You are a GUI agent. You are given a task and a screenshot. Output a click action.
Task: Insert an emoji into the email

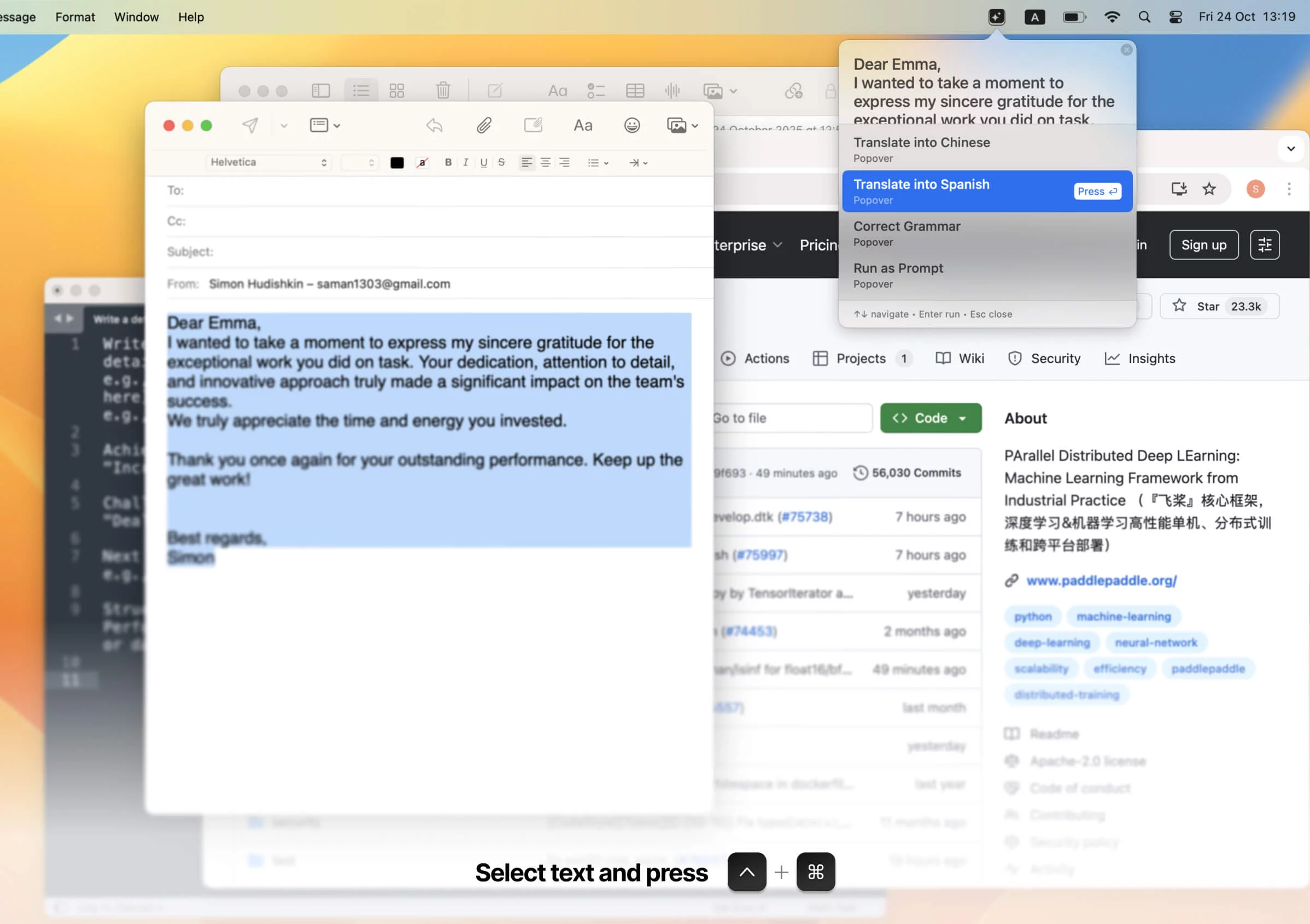tap(632, 125)
